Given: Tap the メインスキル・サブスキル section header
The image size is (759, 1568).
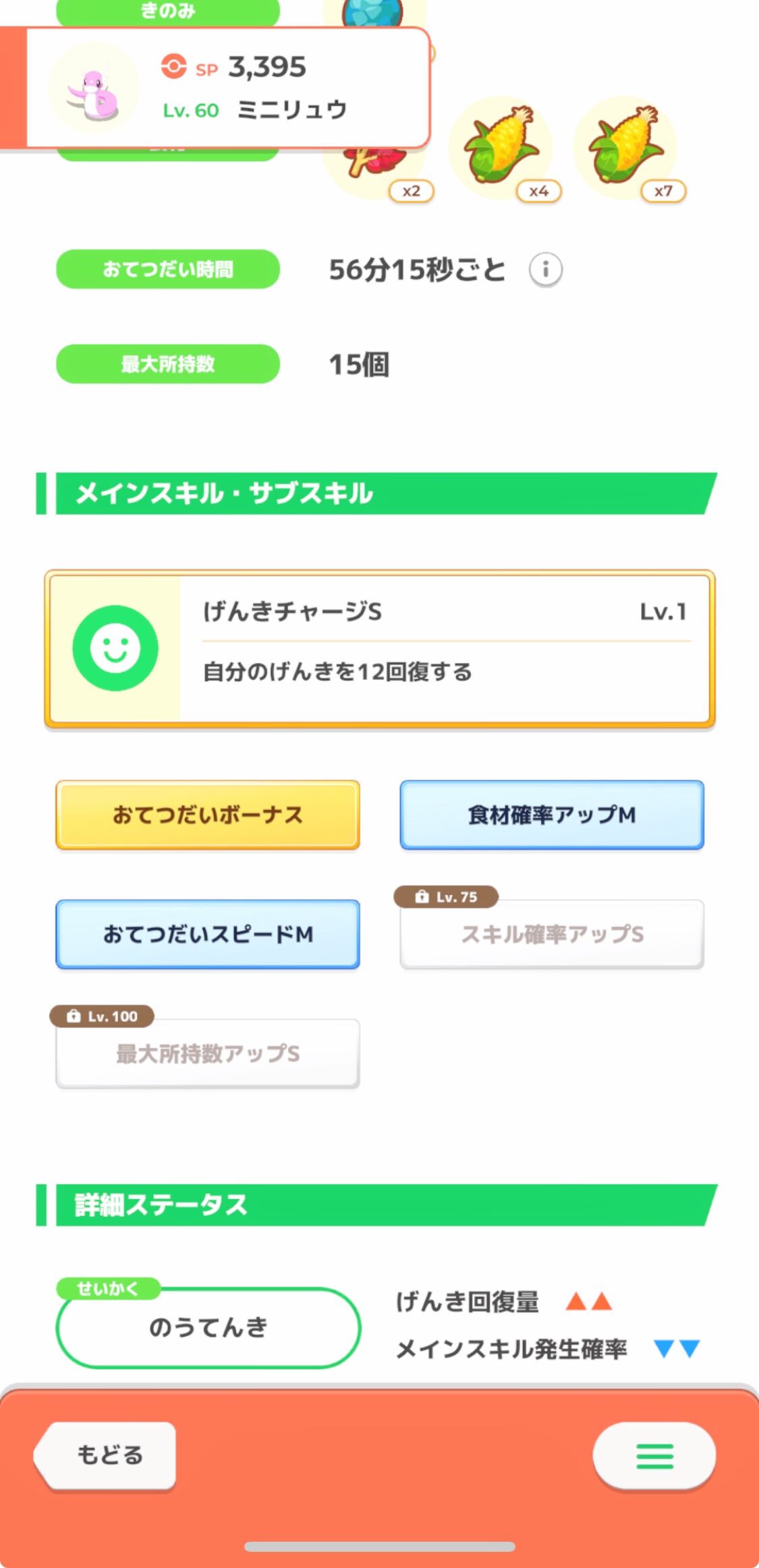Looking at the screenshot, I should 376,494.
